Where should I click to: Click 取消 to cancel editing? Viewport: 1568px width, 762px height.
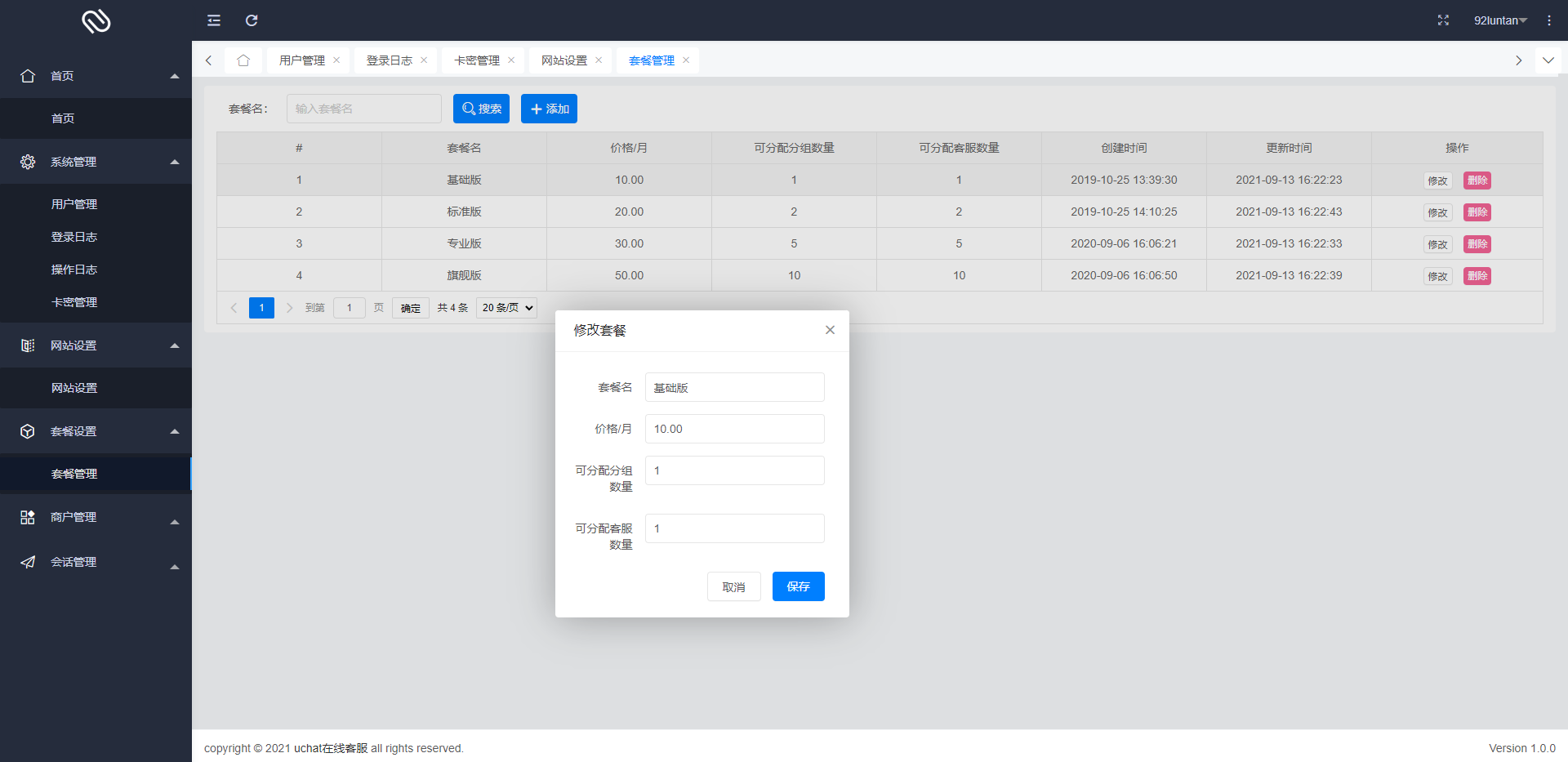pyautogui.click(x=733, y=586)
